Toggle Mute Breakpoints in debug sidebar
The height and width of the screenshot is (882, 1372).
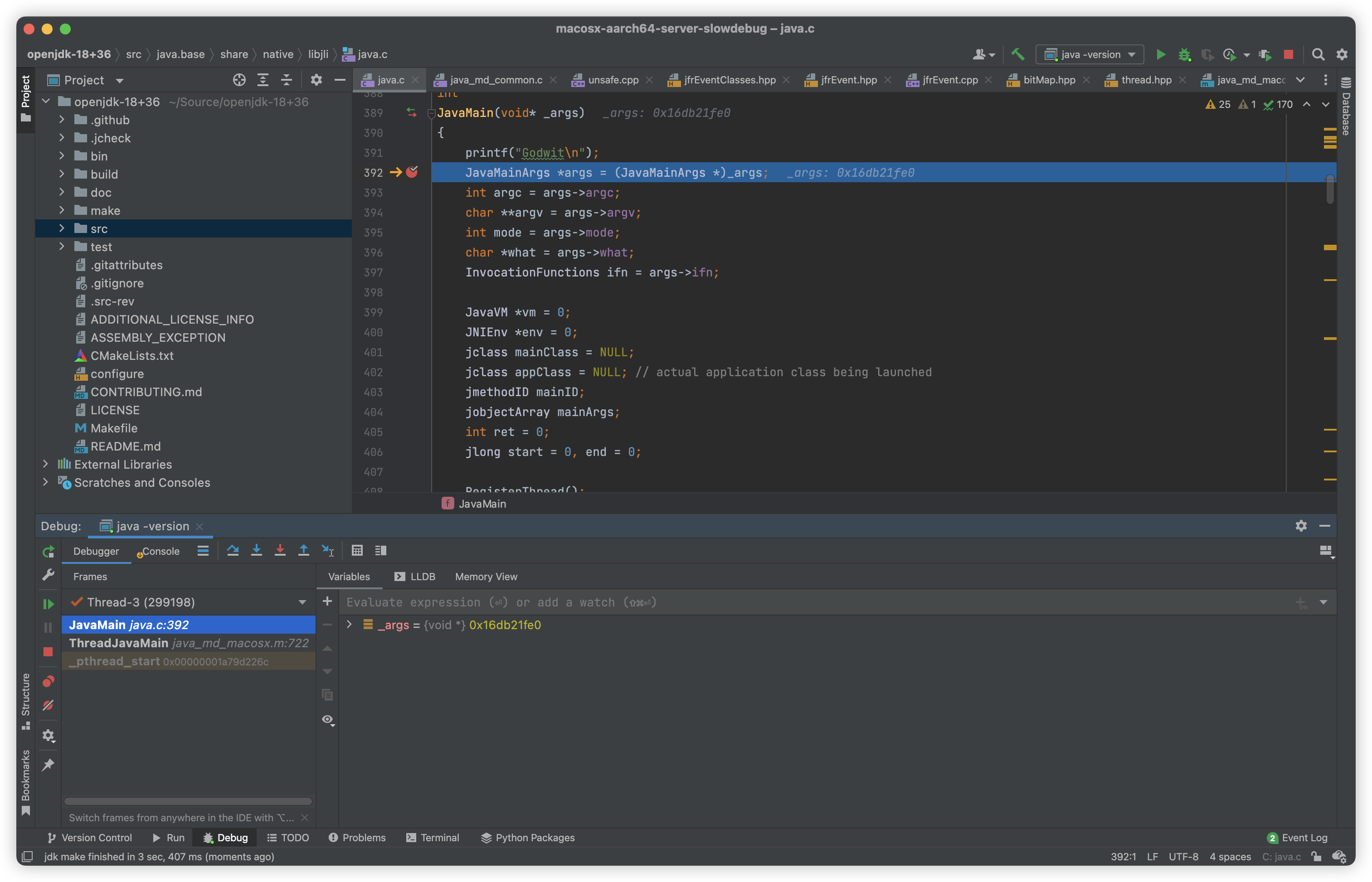(48, 706)
